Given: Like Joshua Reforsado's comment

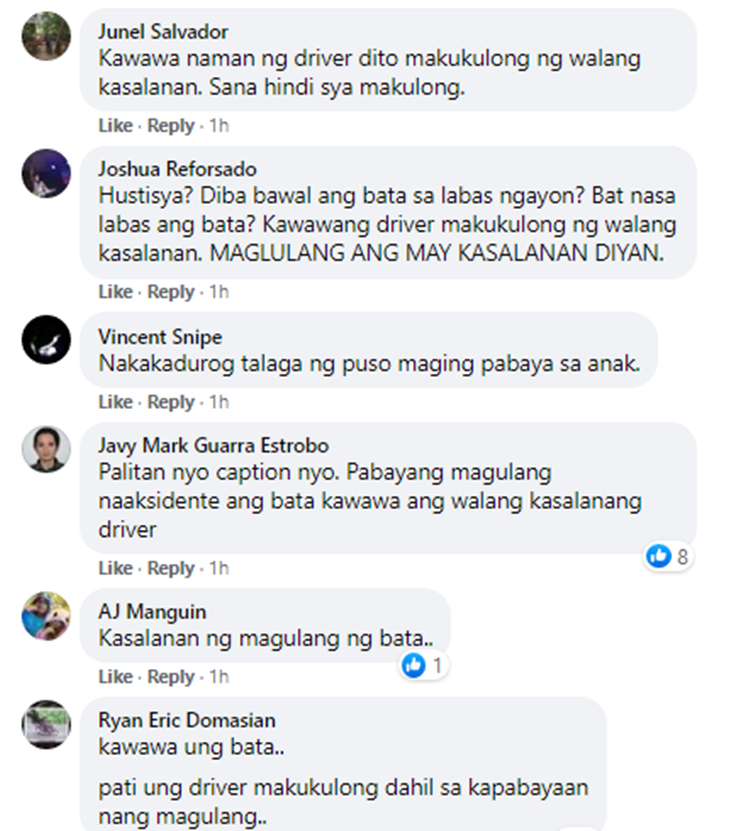Looking at the screenshot, I should pos(115,291).
